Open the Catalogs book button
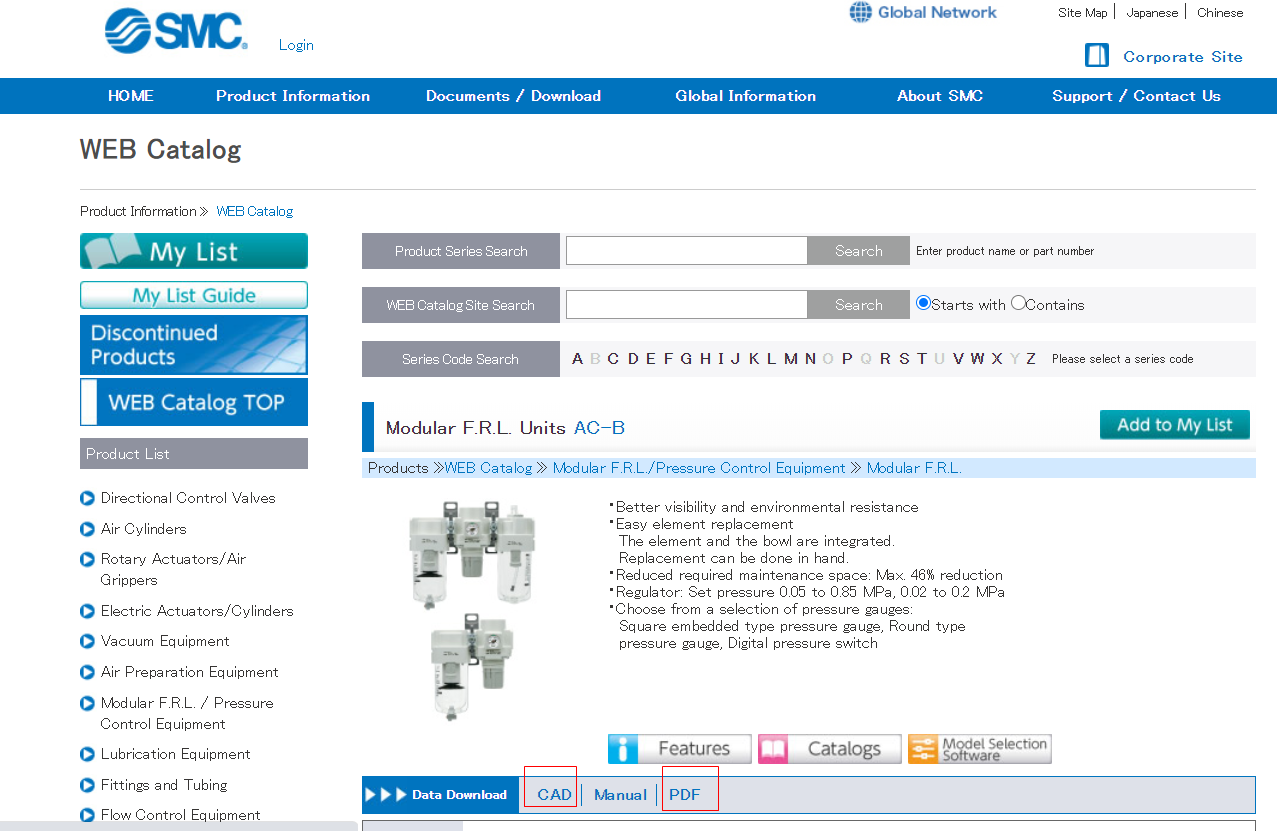 (x=830, y=748)
